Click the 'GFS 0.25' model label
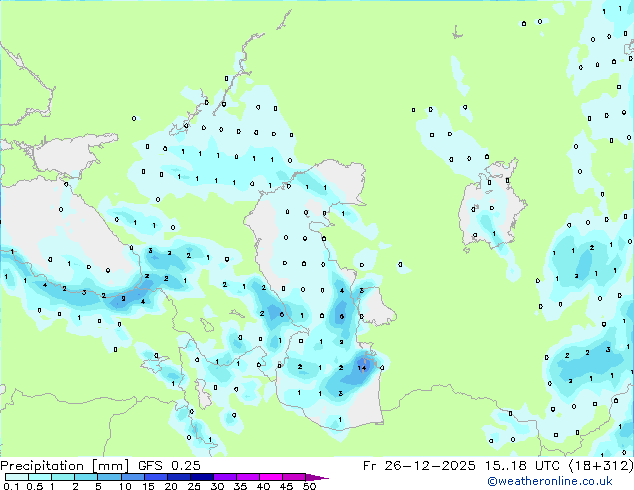 169,466
